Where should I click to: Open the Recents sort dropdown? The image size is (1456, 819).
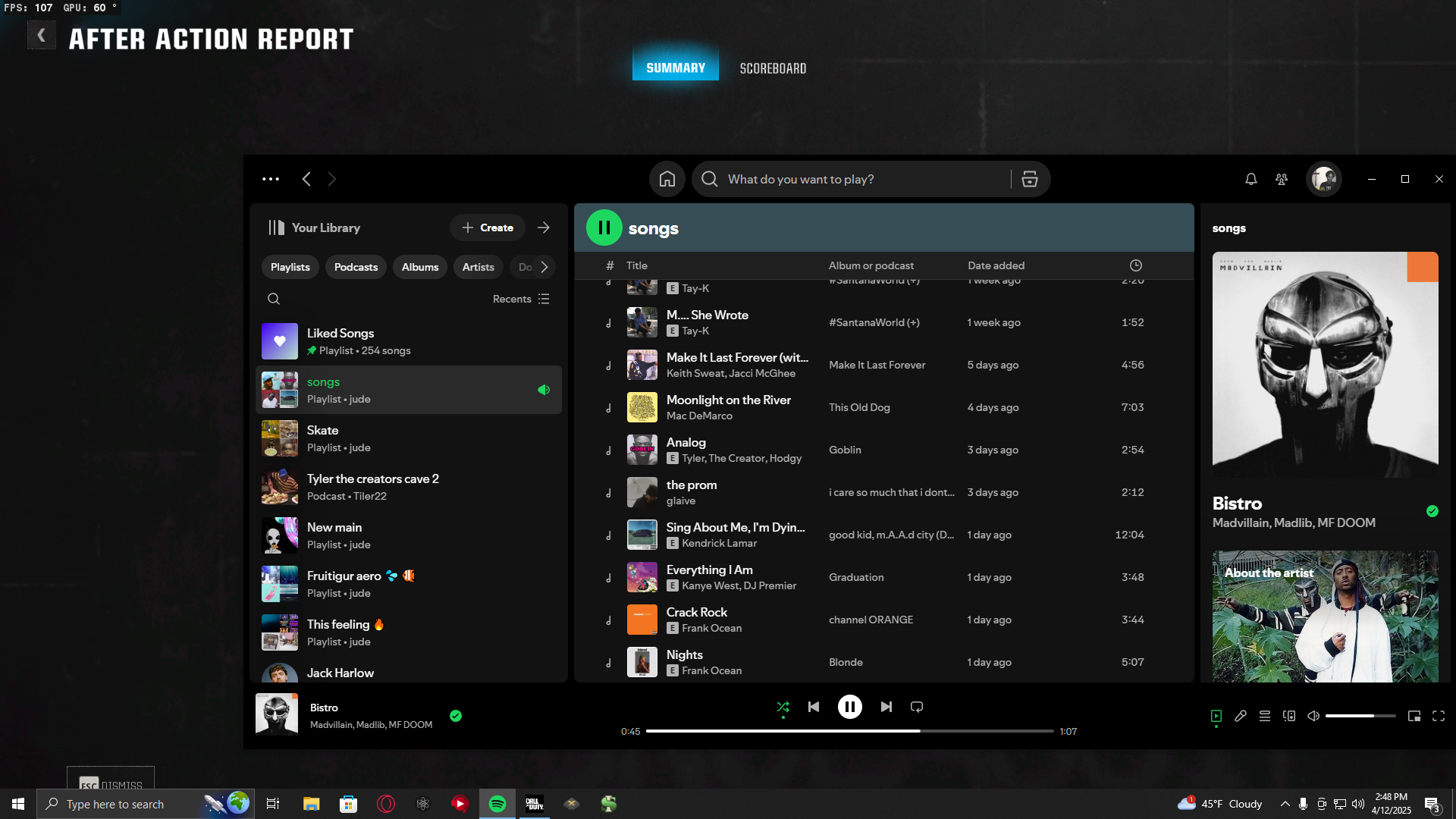[521, 299]
